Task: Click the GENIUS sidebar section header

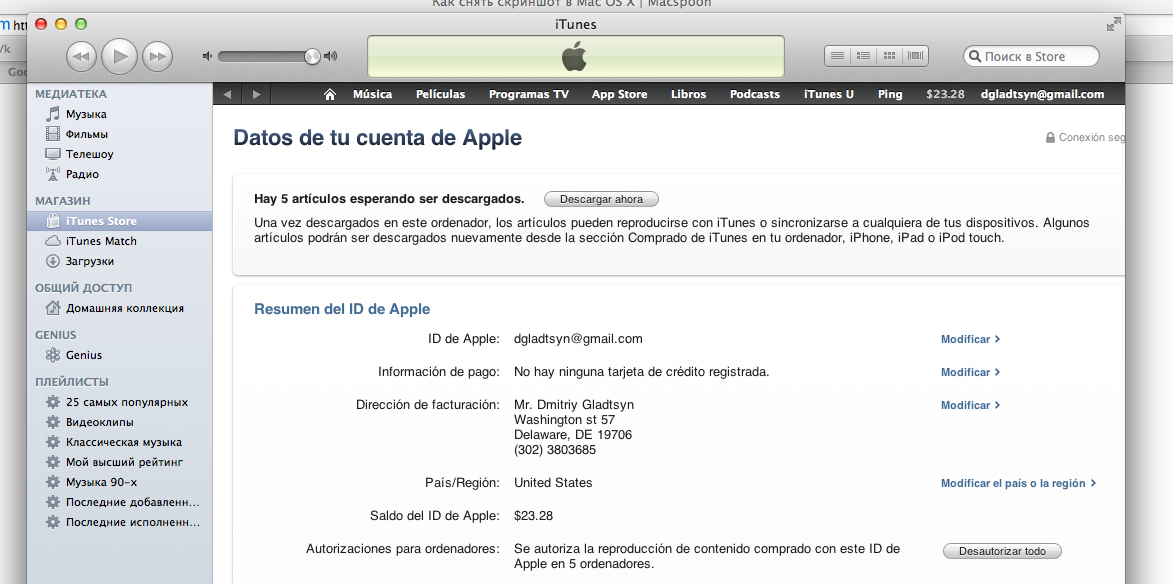Action: pyautogui.click(x=55, y=335)
